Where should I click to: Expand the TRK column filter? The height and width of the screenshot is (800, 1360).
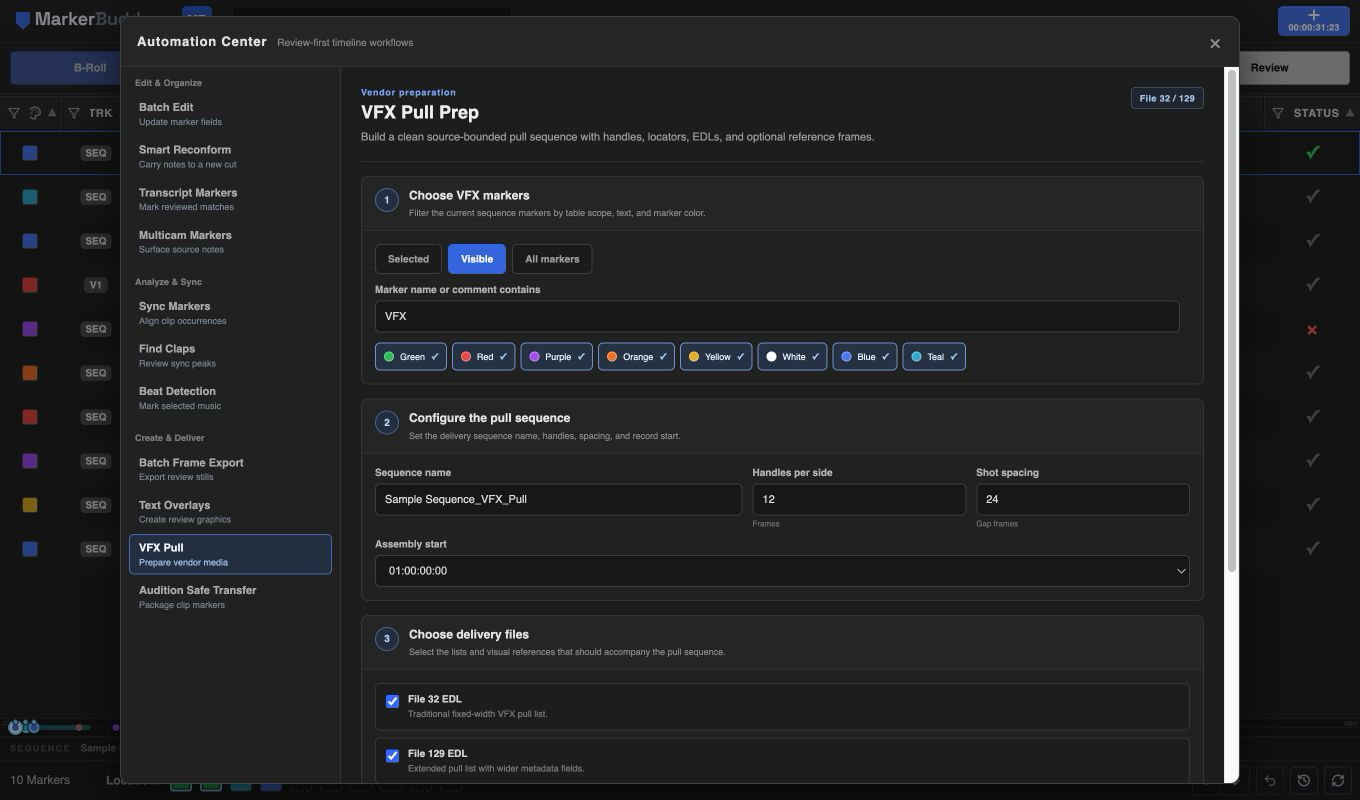click(x=73, y=113)
